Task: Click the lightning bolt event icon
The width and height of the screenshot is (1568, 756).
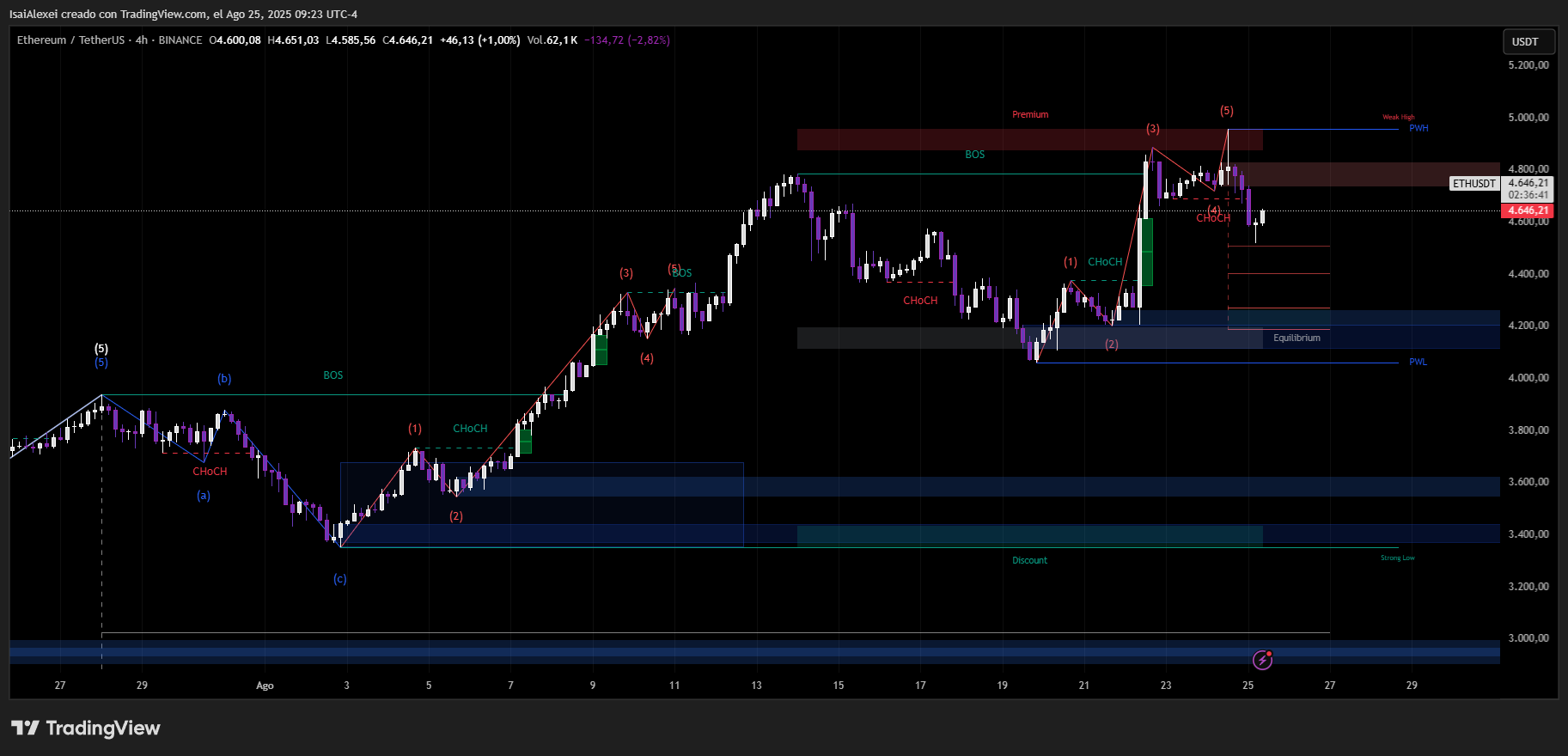Action: (x=1262, y=660)
